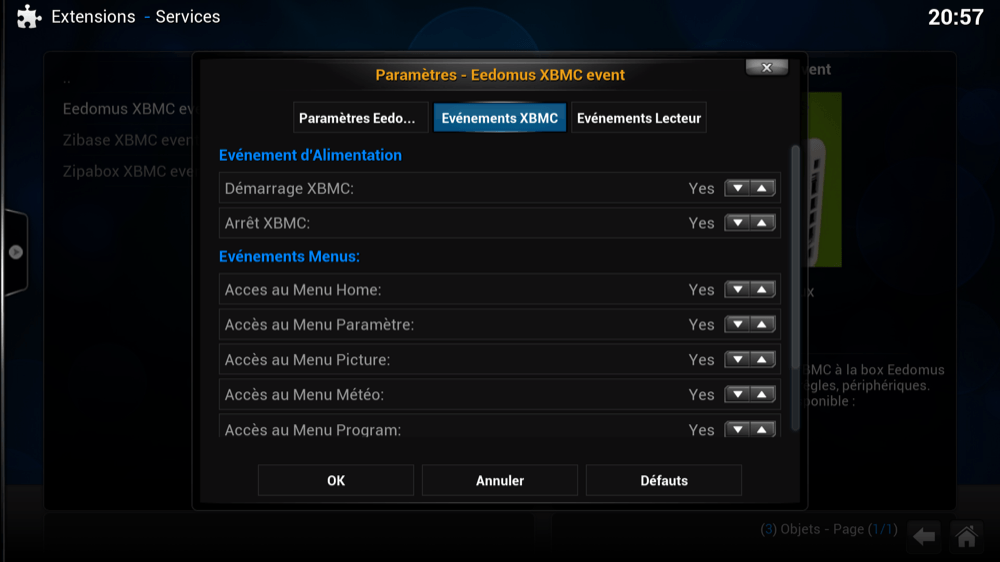Screen dimensions: 1000x562
Task: Select Zipabox XBMC event in background list
Action: [x=127, y=172]
